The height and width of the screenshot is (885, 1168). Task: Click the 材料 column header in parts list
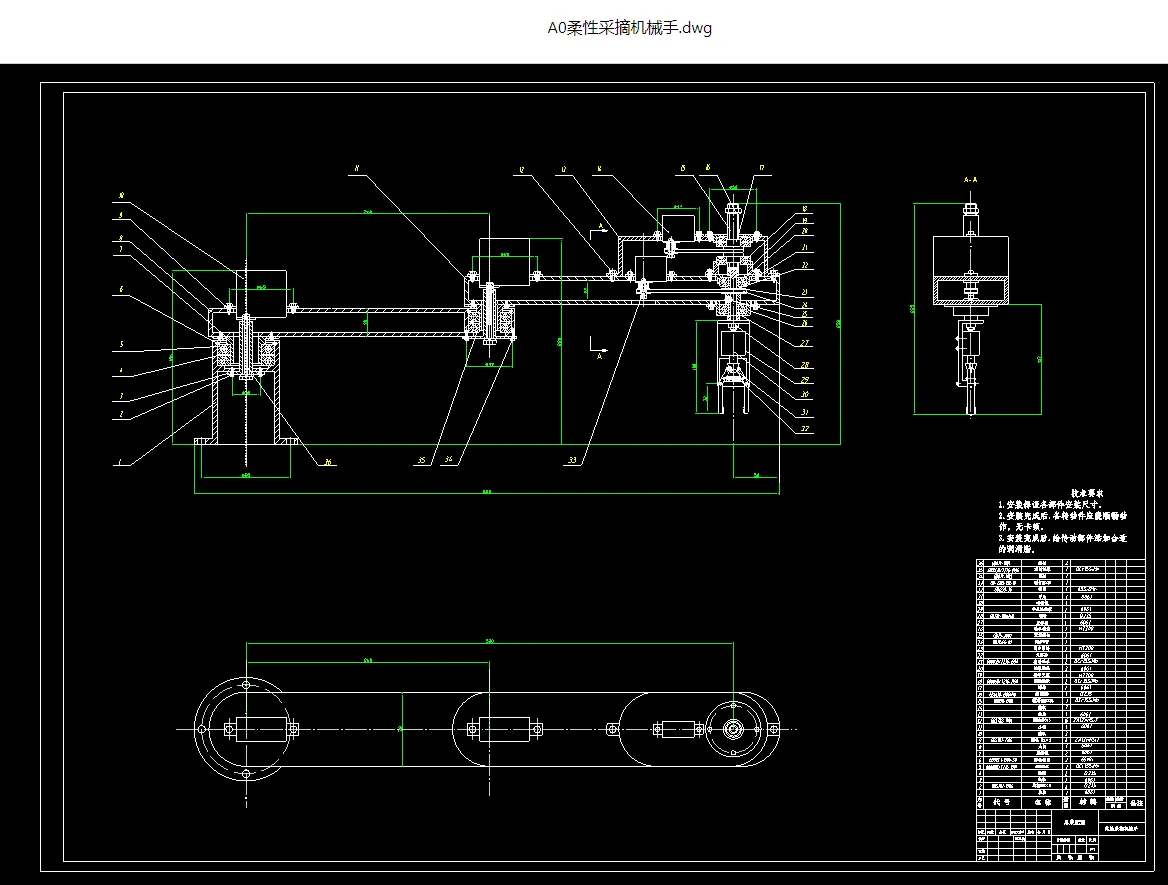[1088, 803]
